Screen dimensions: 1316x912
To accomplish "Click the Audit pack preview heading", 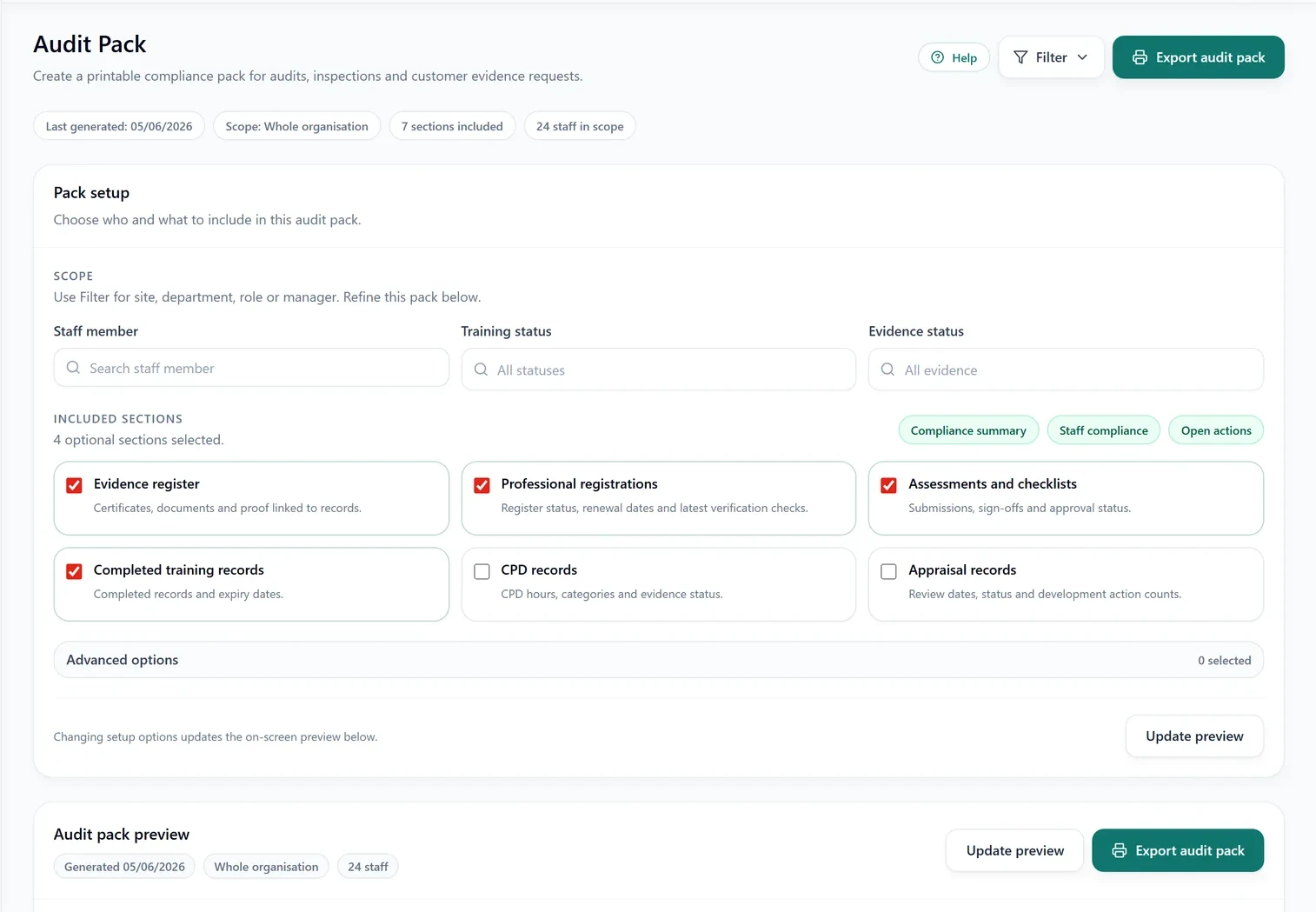I will [122, 835].
